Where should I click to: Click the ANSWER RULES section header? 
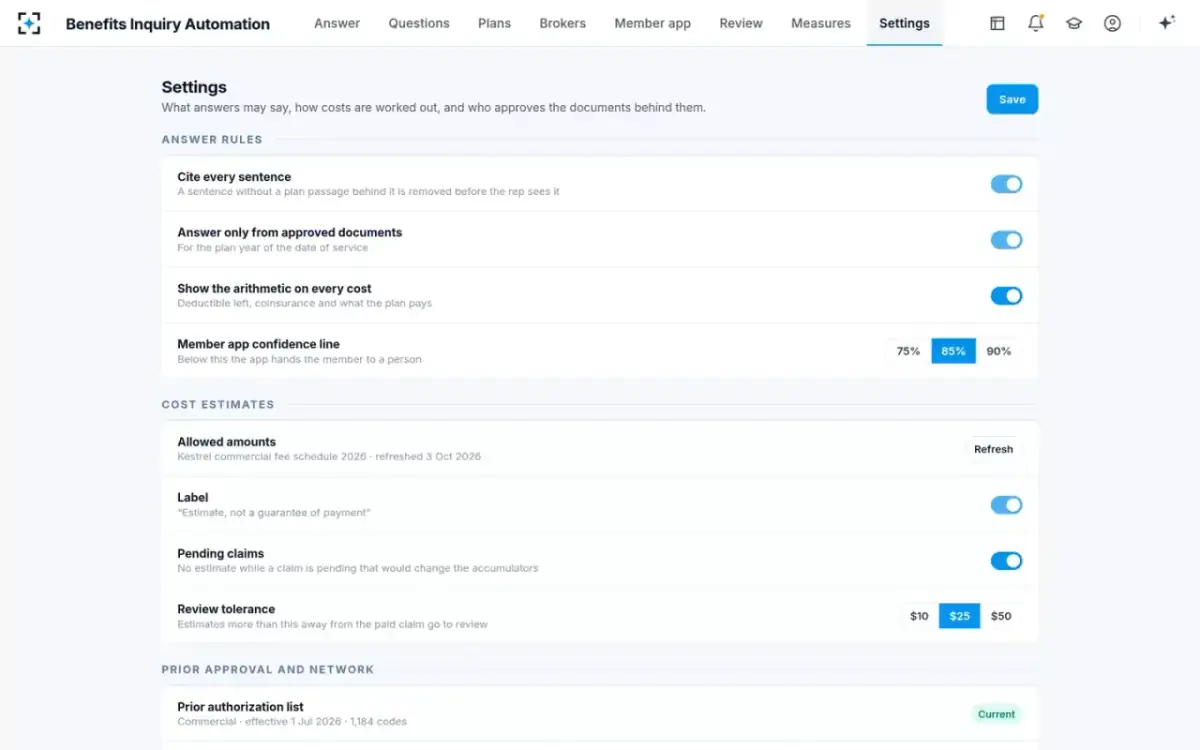pyautogui.click(x=212, y=140)
